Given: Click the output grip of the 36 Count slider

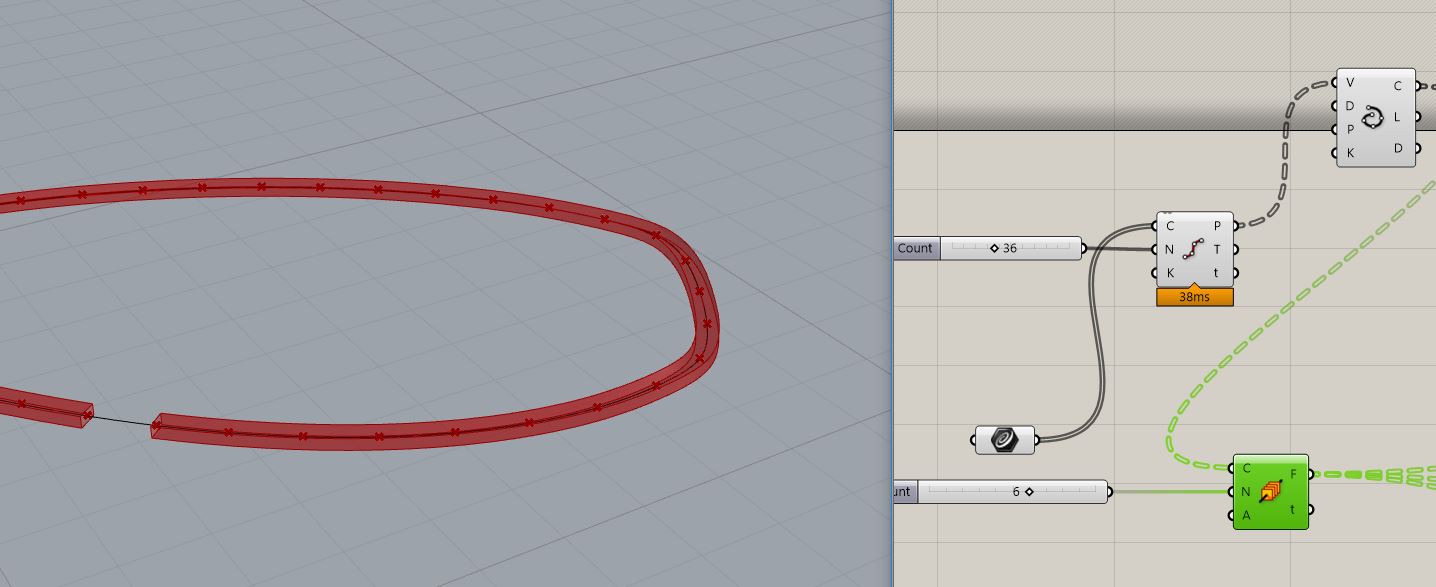Looking at the screenshot, I should click(x=1084, y=248).
